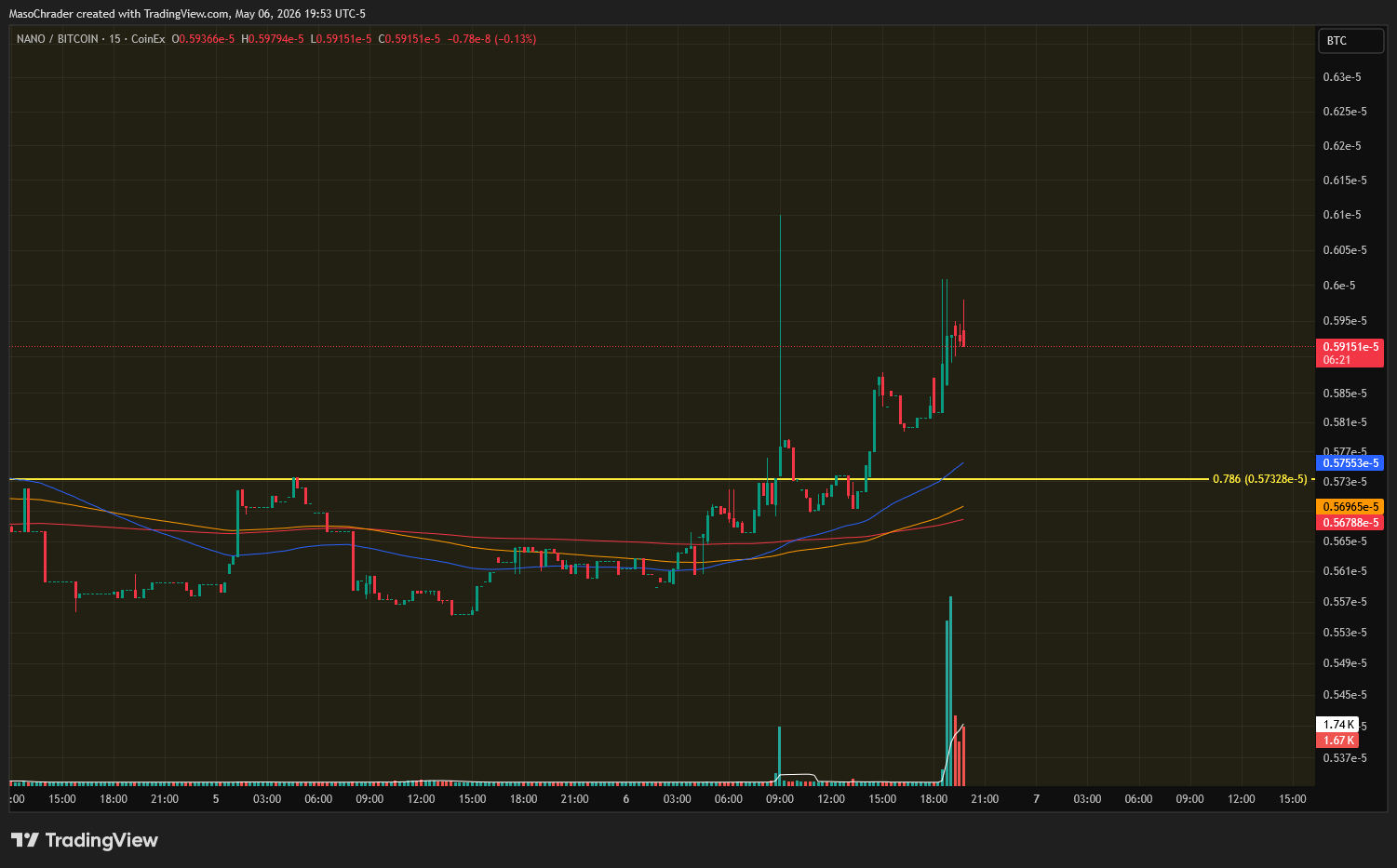
Task: Click the 0.545e-5 price axis label
Action: coord(1345,695)
